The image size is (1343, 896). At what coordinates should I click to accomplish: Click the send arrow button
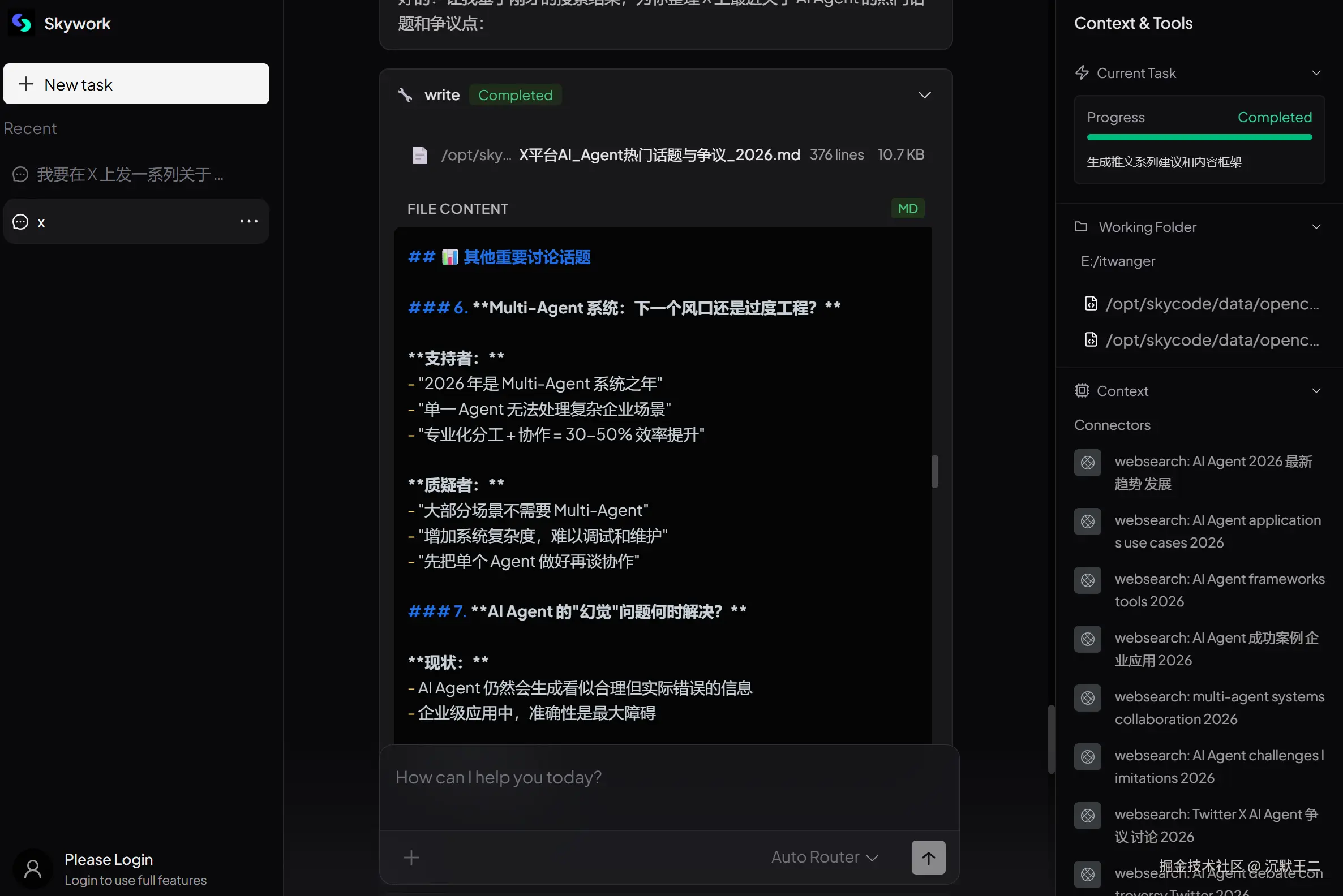coord(928,857)
